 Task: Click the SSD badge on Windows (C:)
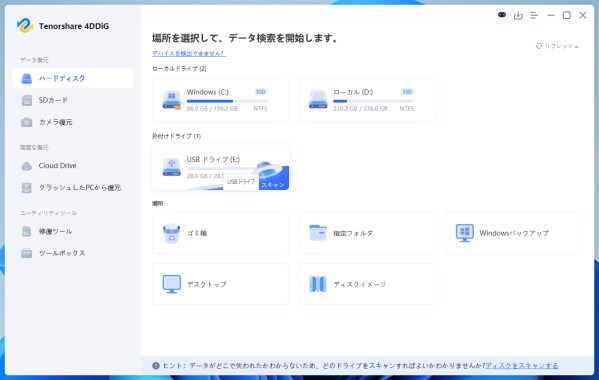(261, 92)
